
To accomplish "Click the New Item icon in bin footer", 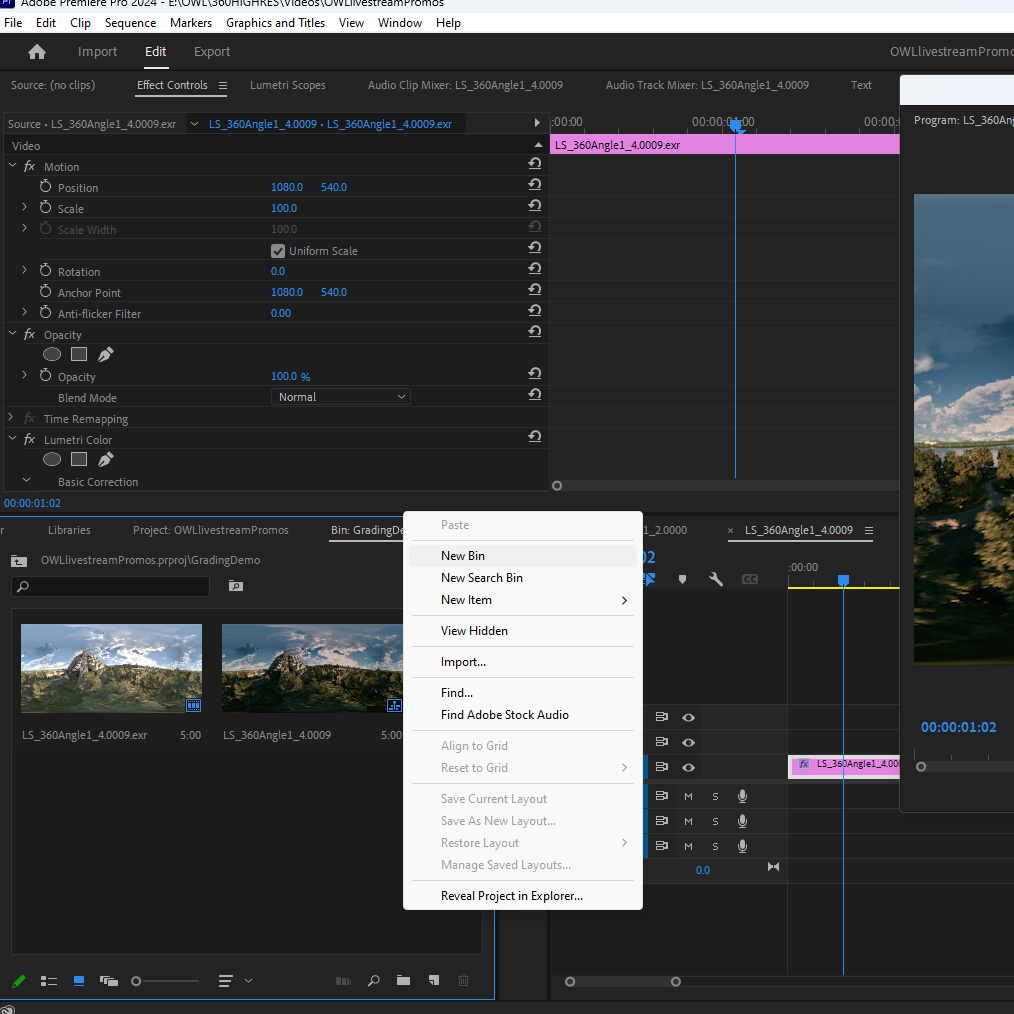I will coord(434,981).
